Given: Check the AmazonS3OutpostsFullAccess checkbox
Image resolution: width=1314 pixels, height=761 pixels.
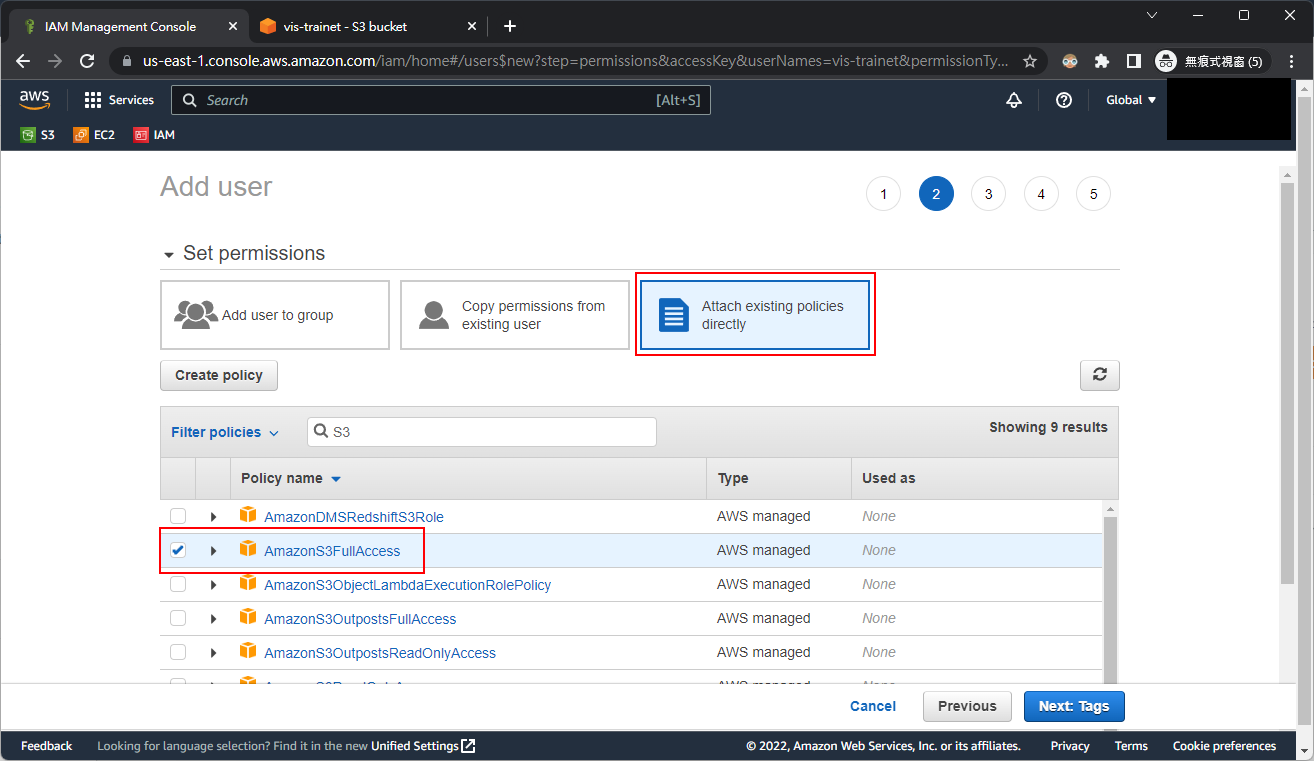Looking at the screenshot, I should pyautogui.click(x=177, y=618).
